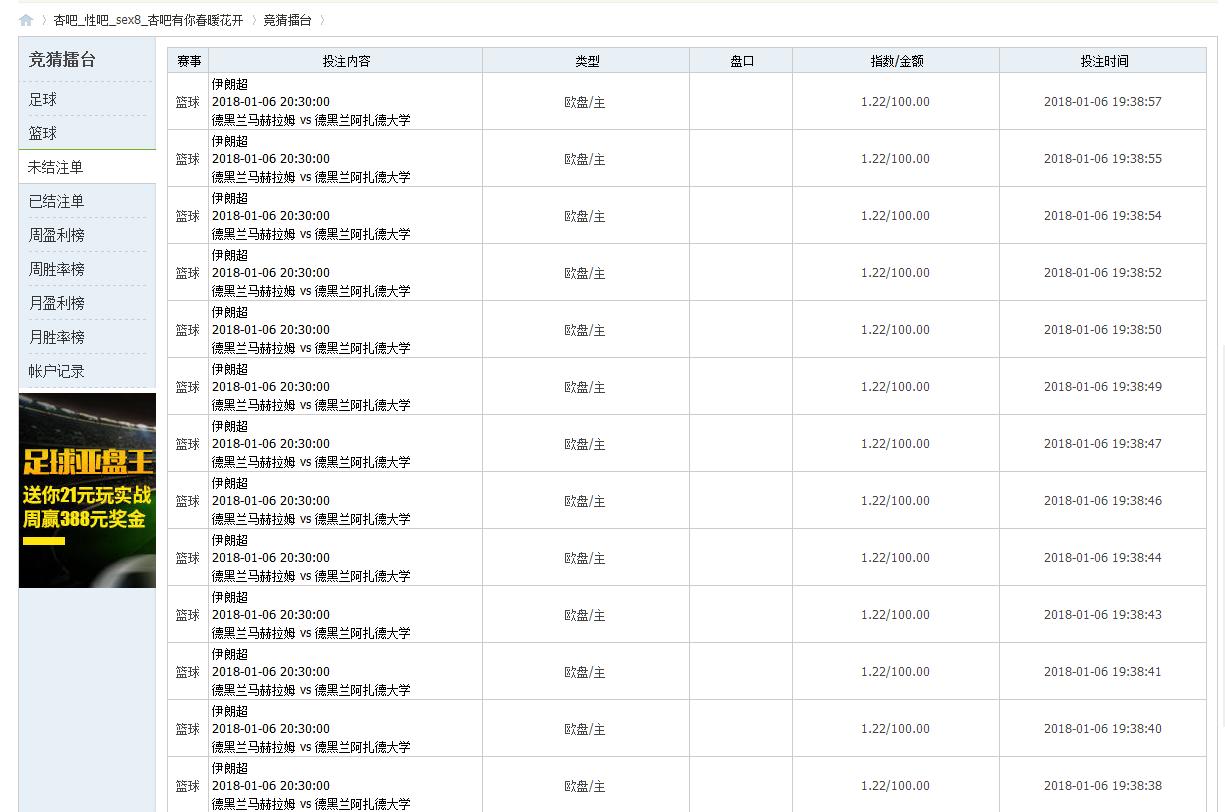Open 月胜率榜 ranking page
Screen dimensions: 1225x812
pos(57,338)
